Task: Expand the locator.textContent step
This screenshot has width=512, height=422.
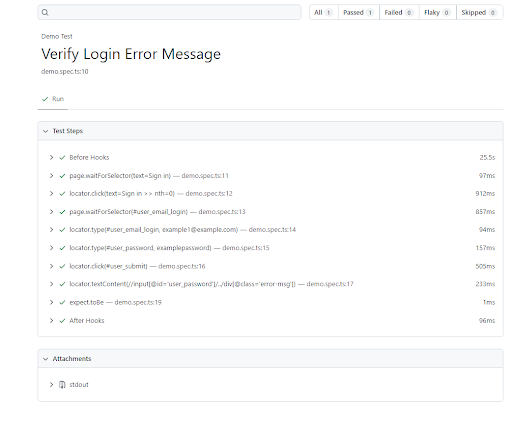Action: [51, 284]
